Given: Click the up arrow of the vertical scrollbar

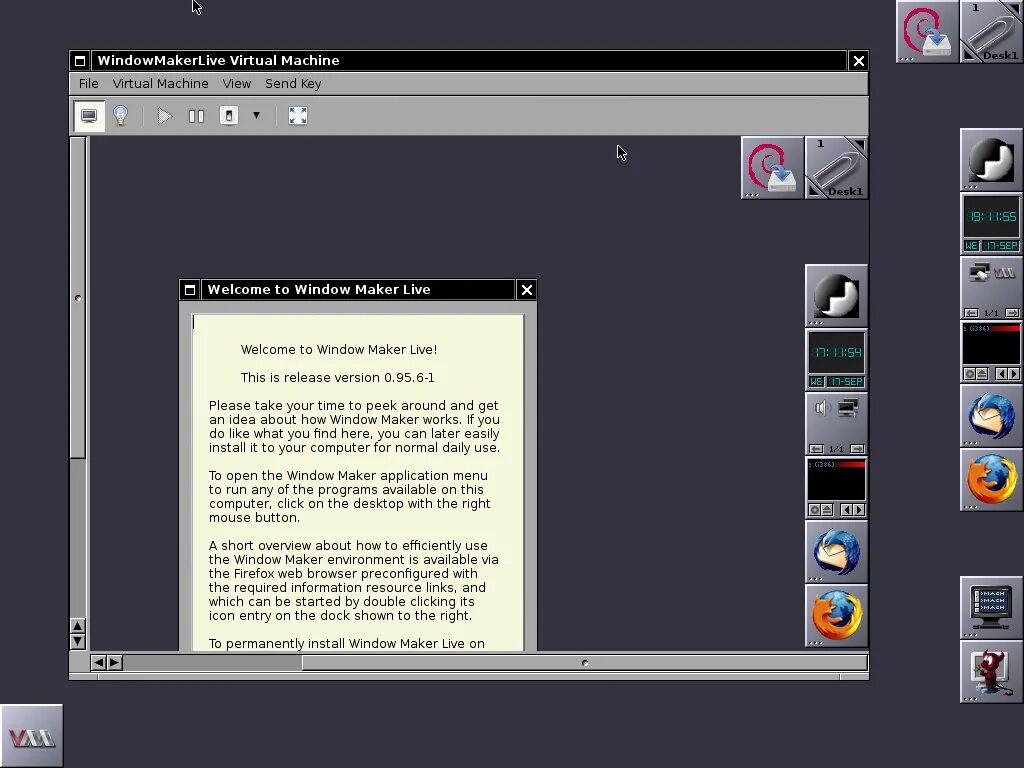Looking at the screenshot, I should click(78, 626).
